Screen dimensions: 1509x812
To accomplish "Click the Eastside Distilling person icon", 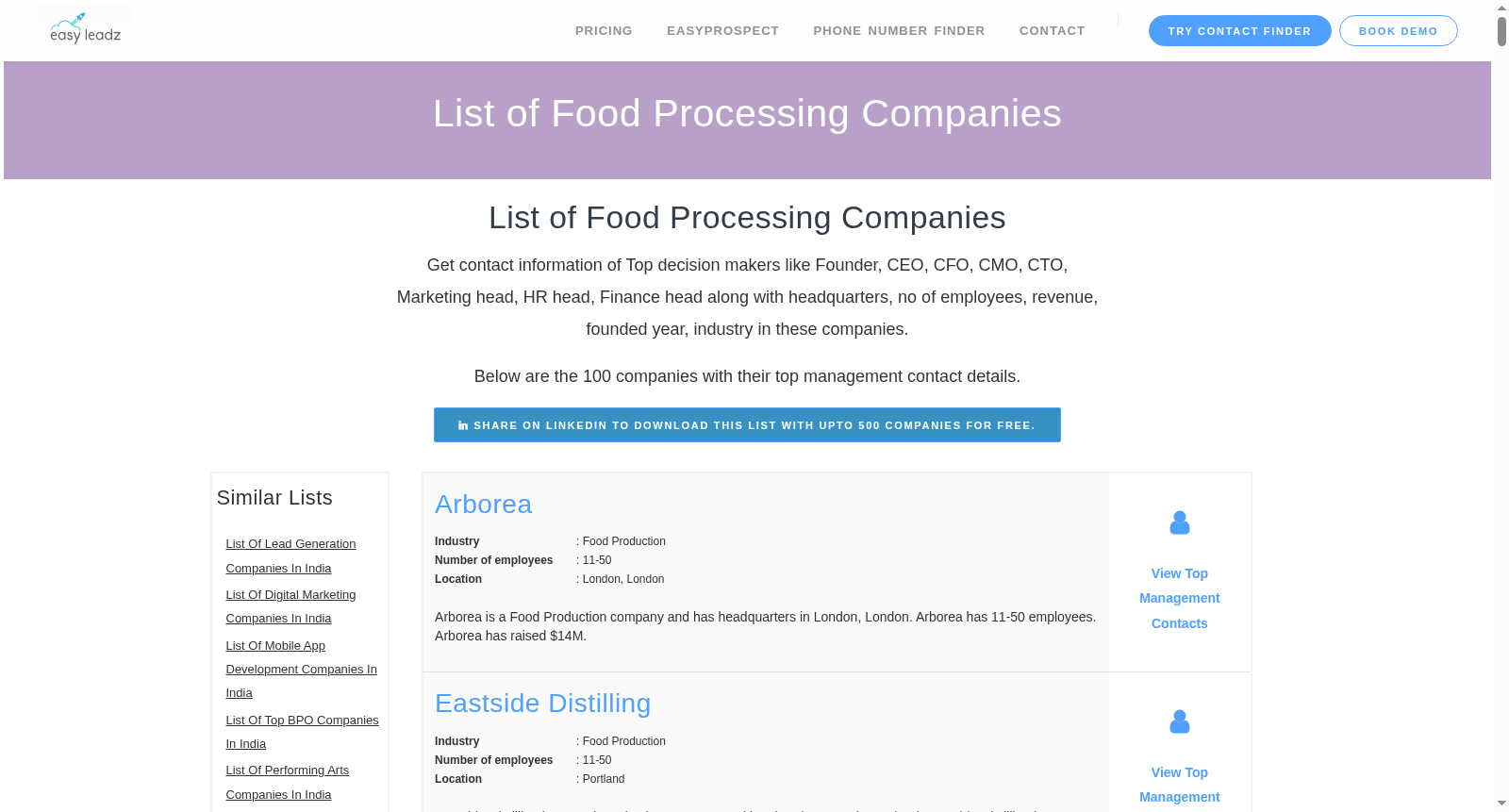I will tap(1180, 721).
